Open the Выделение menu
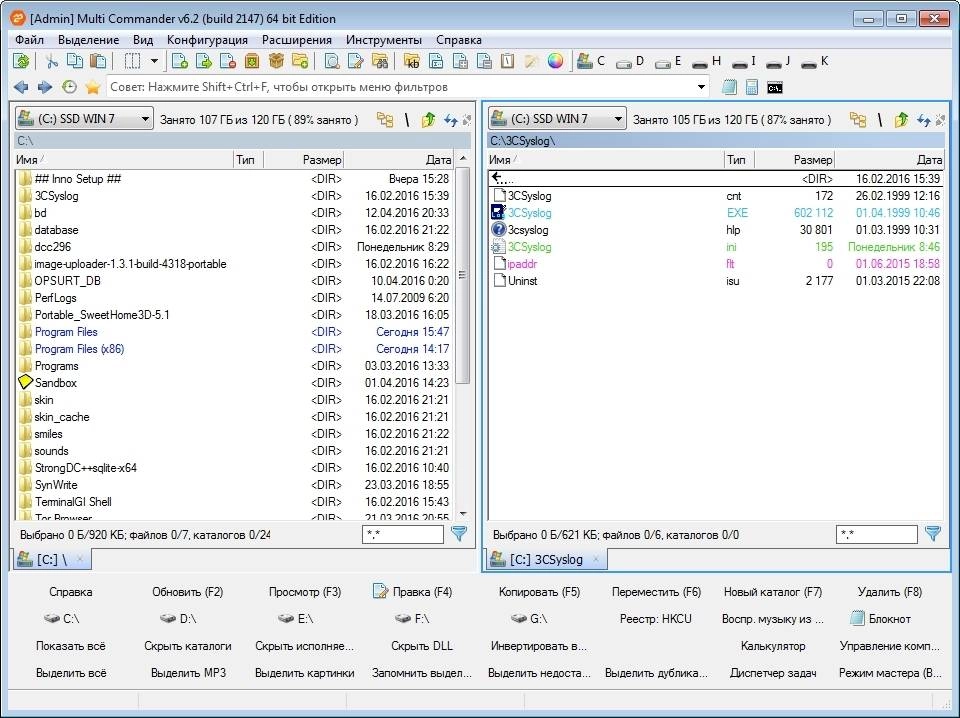This screenshot has width=960, height=718. 89,40
